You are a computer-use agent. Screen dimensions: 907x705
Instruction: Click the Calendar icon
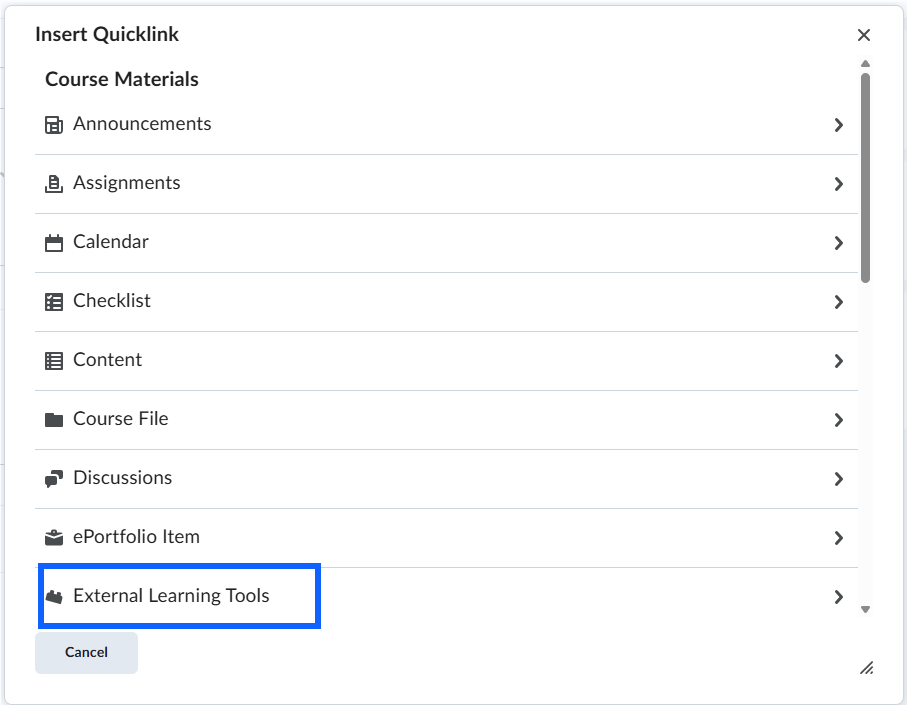coord(54,243)
